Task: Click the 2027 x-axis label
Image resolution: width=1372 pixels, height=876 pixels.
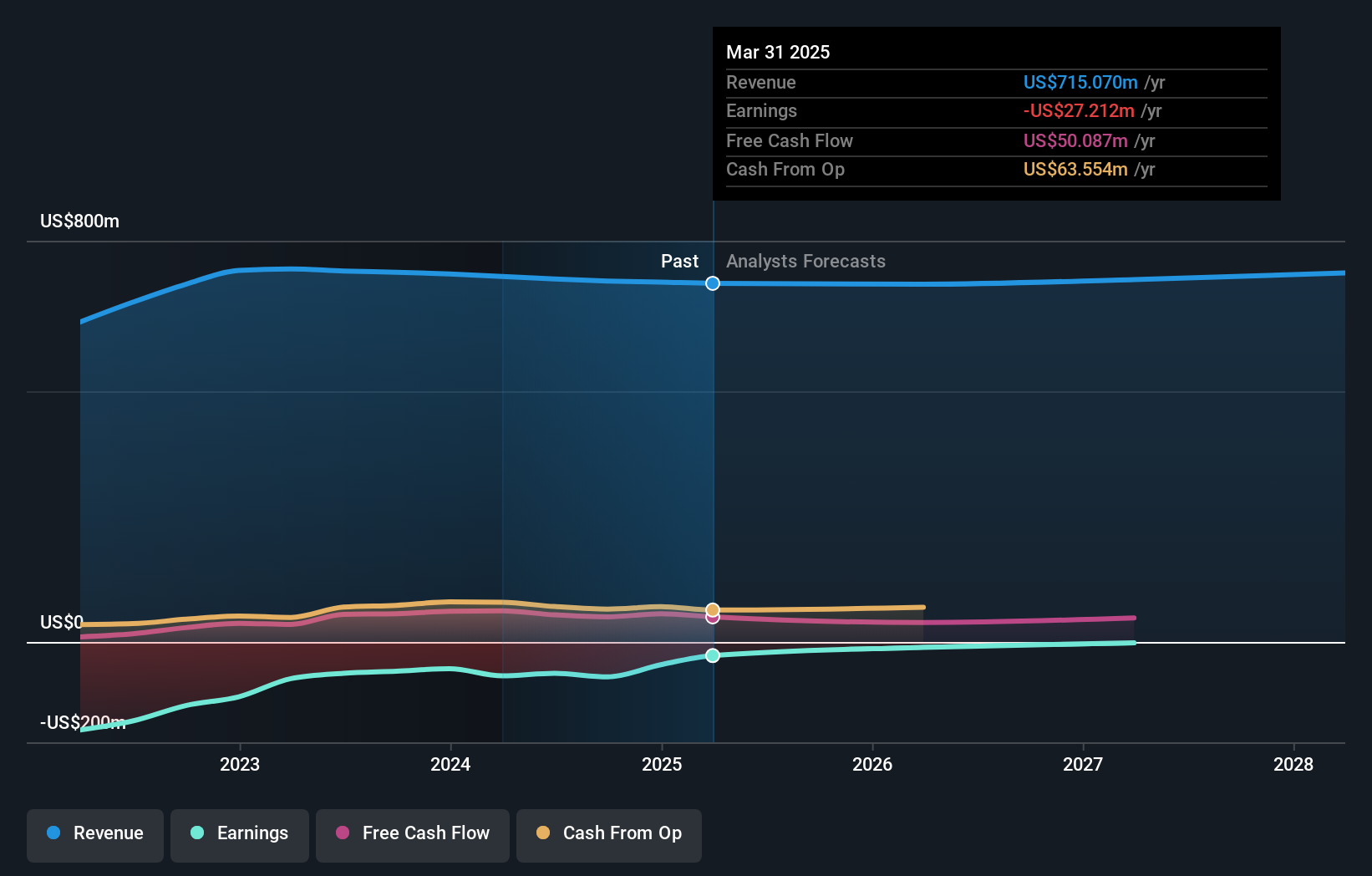Action: [x=1083, y=764]
